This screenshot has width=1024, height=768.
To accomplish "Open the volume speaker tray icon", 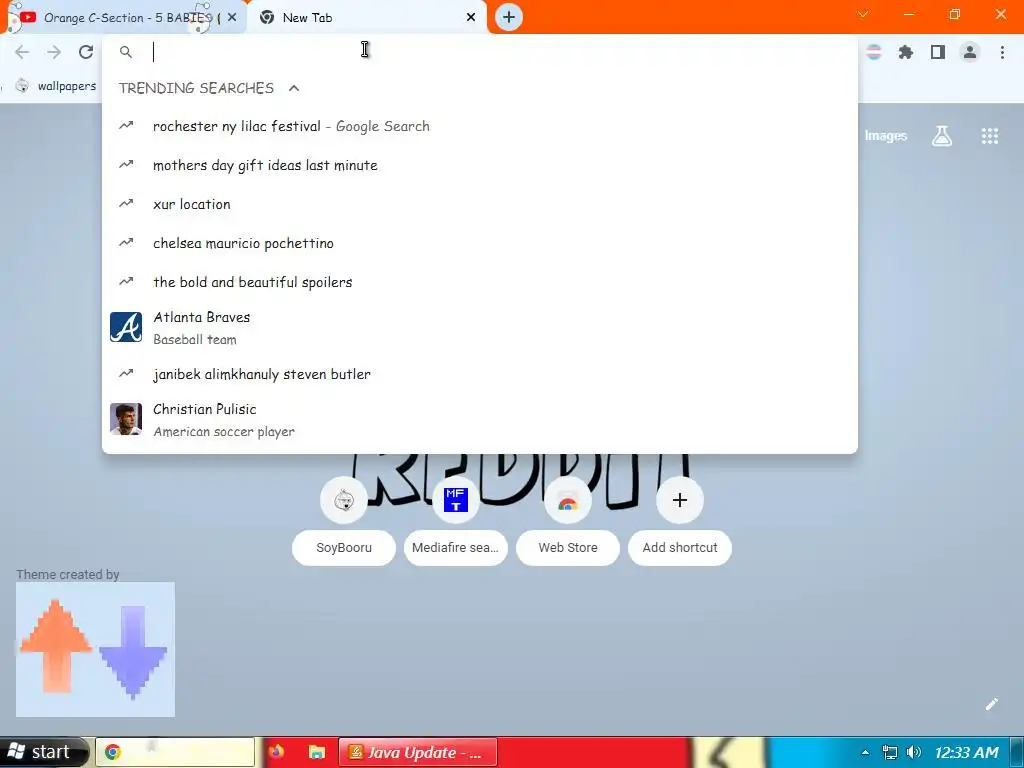I will click(914, 752).
